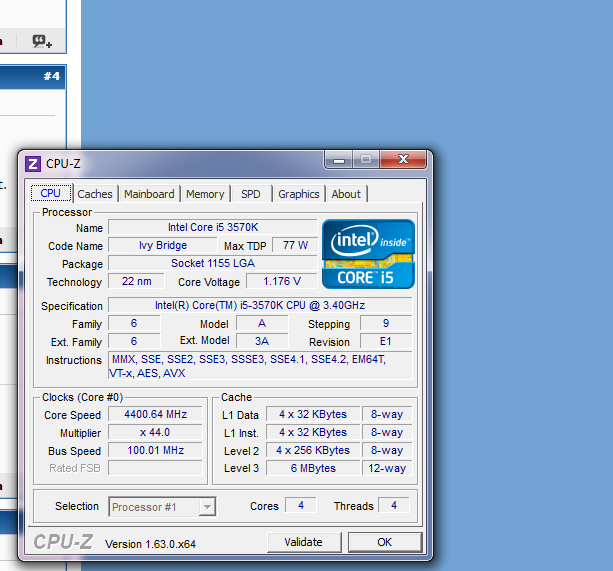Open the Processor #1 selection dropdown
613x571 pixels.
pos(162,507)
